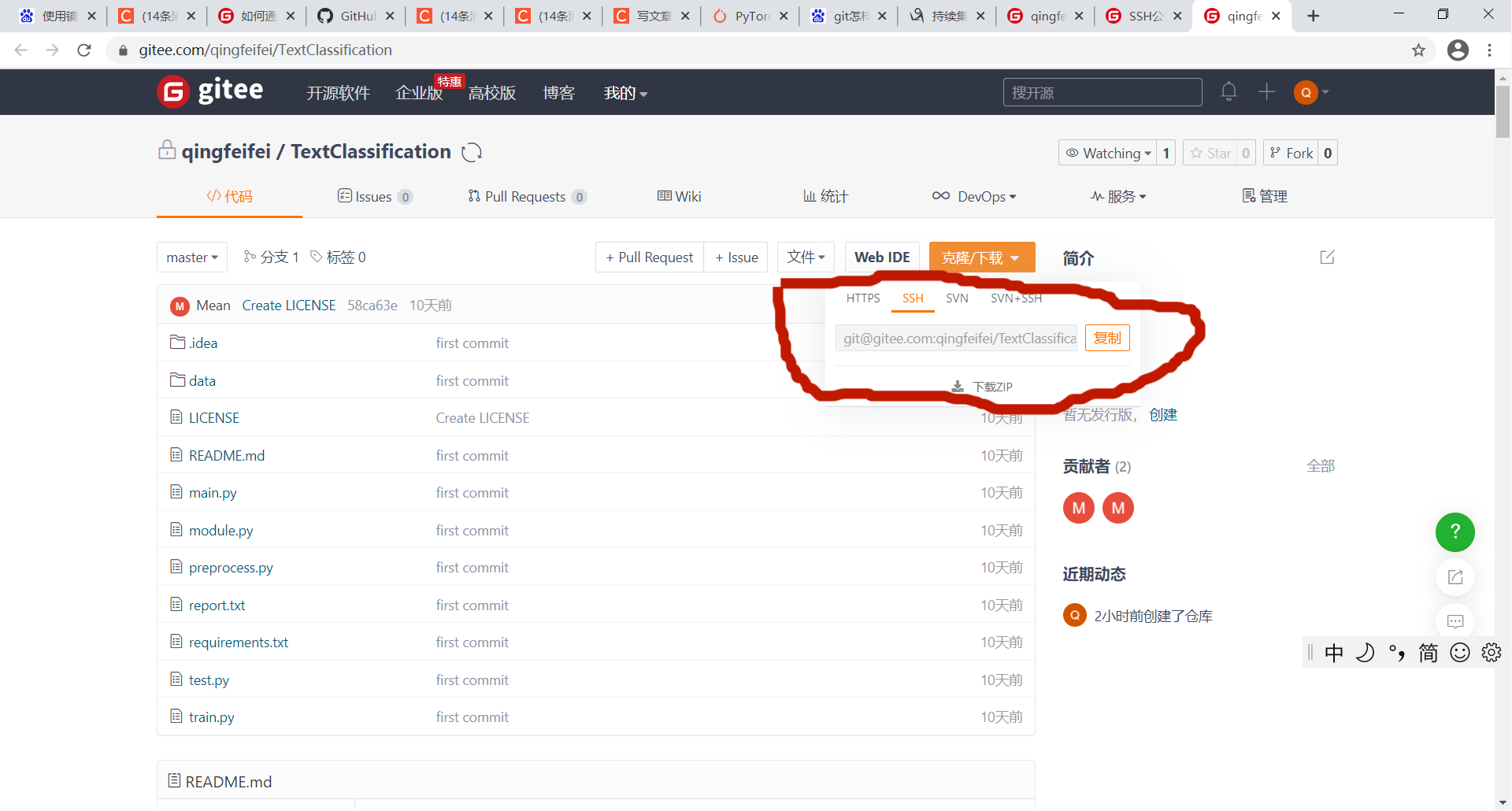Click the edit pencil icon next to 简介
The height and width of the screenshot is (811, 1512).
tap(1328, 257)
